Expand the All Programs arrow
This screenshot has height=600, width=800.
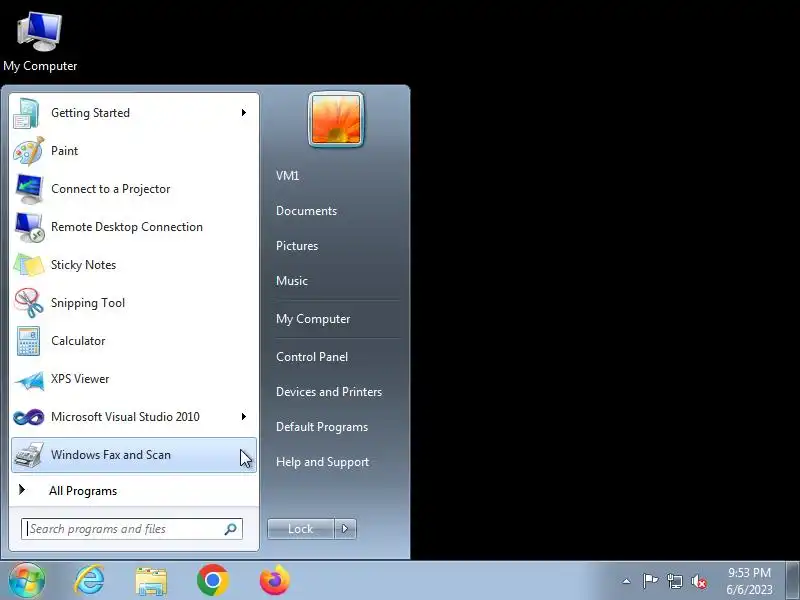[21, 490]
